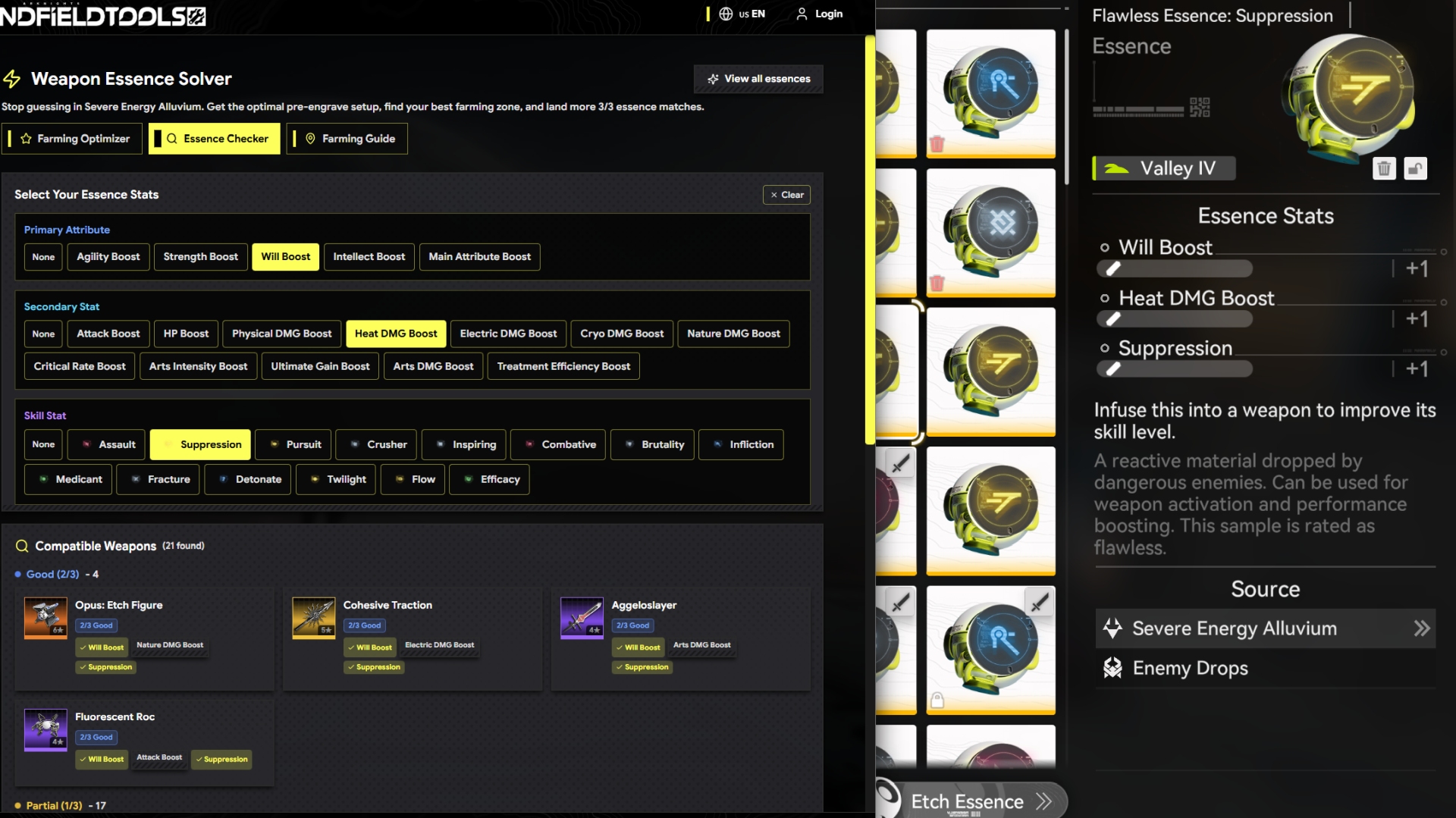The width and height of the screenshot is (1456, 818).
Task: Switch to the Farming Optimizer tab
Action: coord(72,139)
